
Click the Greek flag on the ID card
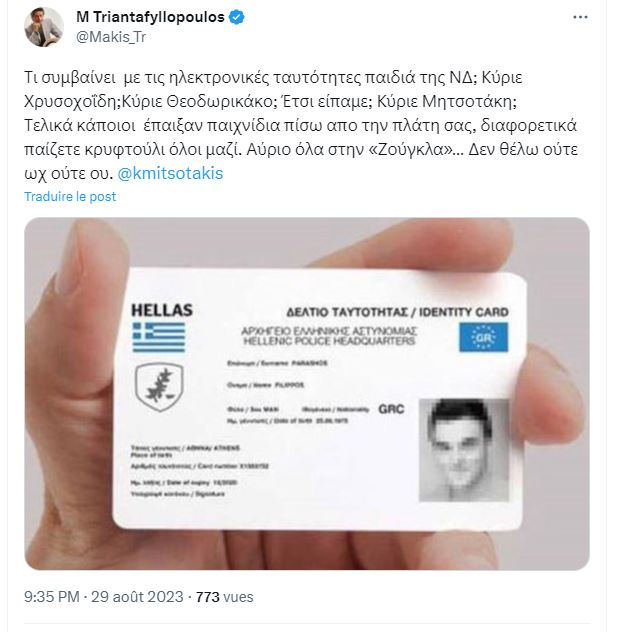pyautogui.click(x=158, y=337)
